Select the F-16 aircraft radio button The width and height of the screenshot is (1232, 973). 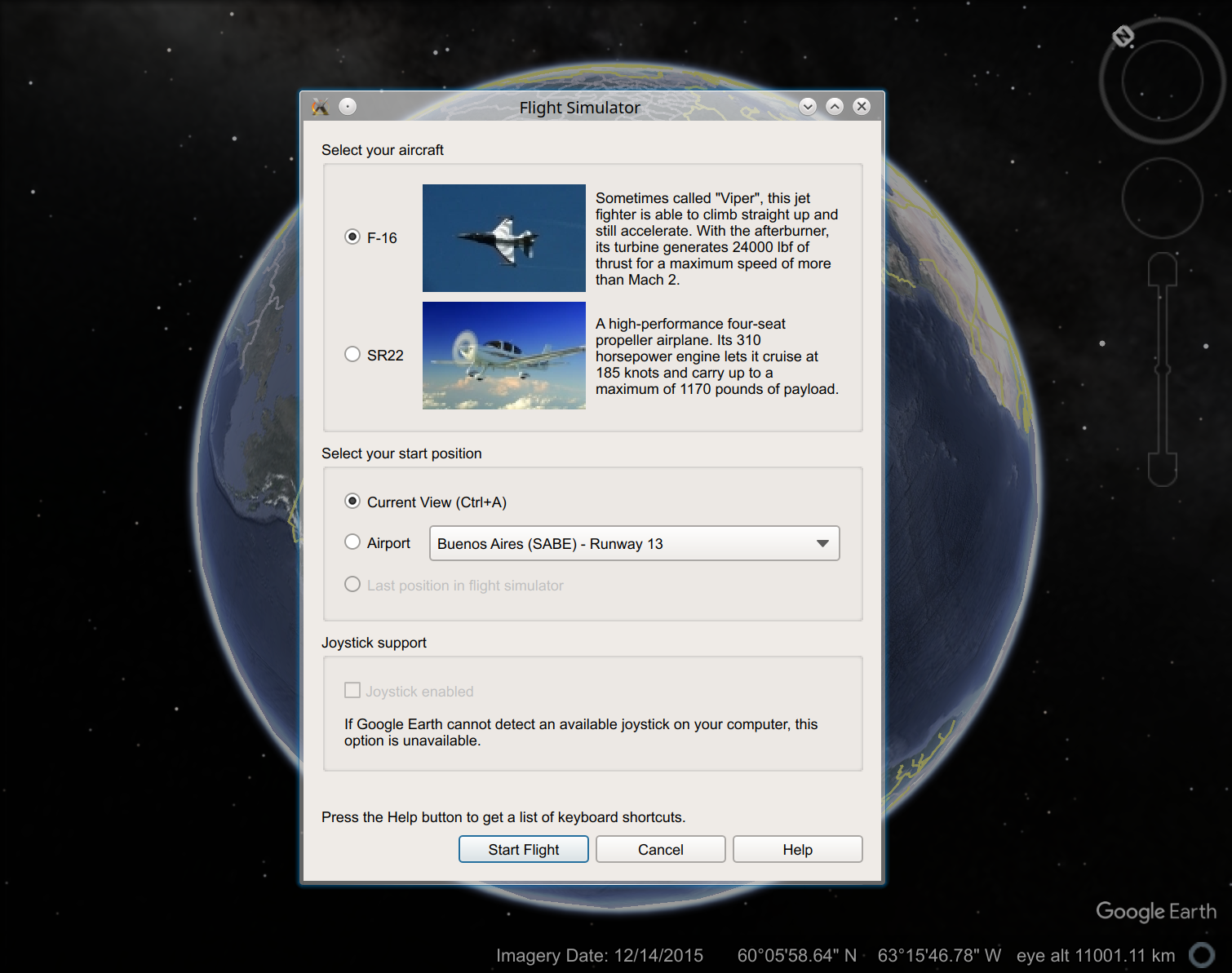[352, 237]
